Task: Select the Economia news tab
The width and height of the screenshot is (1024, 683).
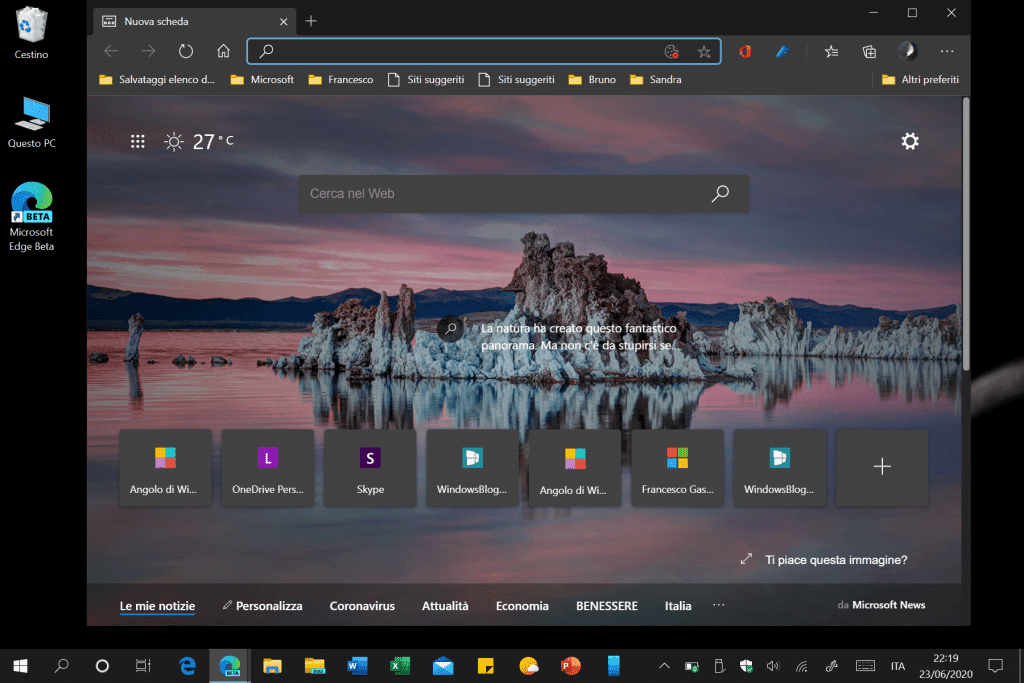Action: point(522,606)
